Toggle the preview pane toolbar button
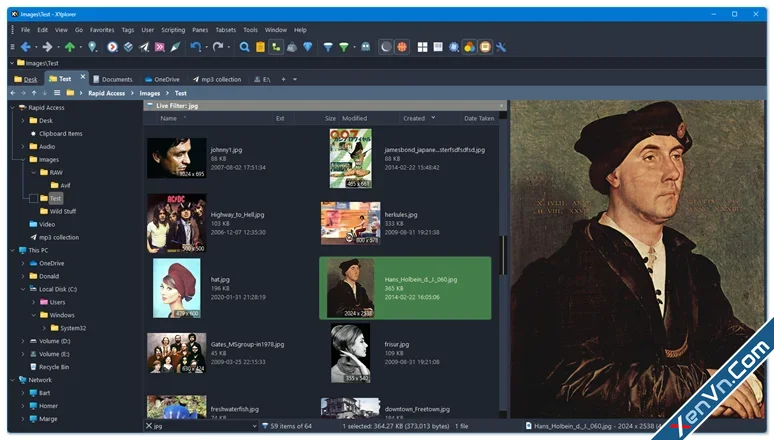The width and height of the screenshot is (774, 440). pyautogui.click(x=438, y=47)
